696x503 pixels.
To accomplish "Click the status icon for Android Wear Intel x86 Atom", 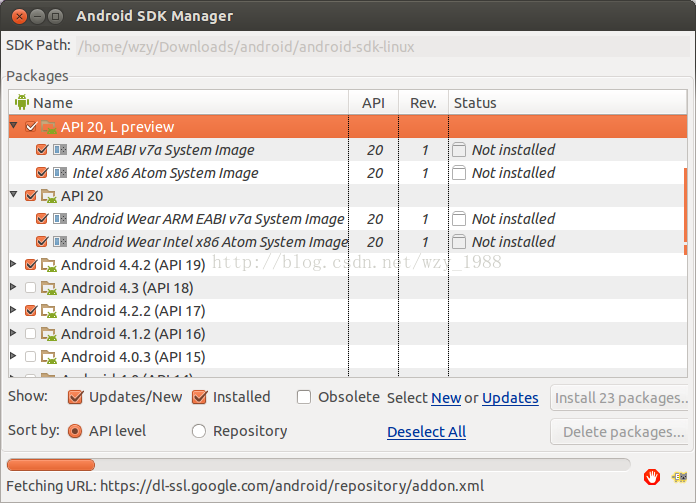I will point(459,242).
